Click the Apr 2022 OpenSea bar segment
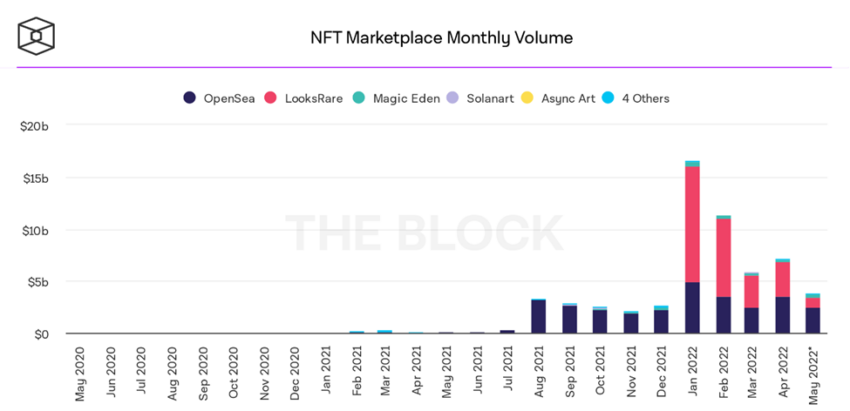 (782, 315)
